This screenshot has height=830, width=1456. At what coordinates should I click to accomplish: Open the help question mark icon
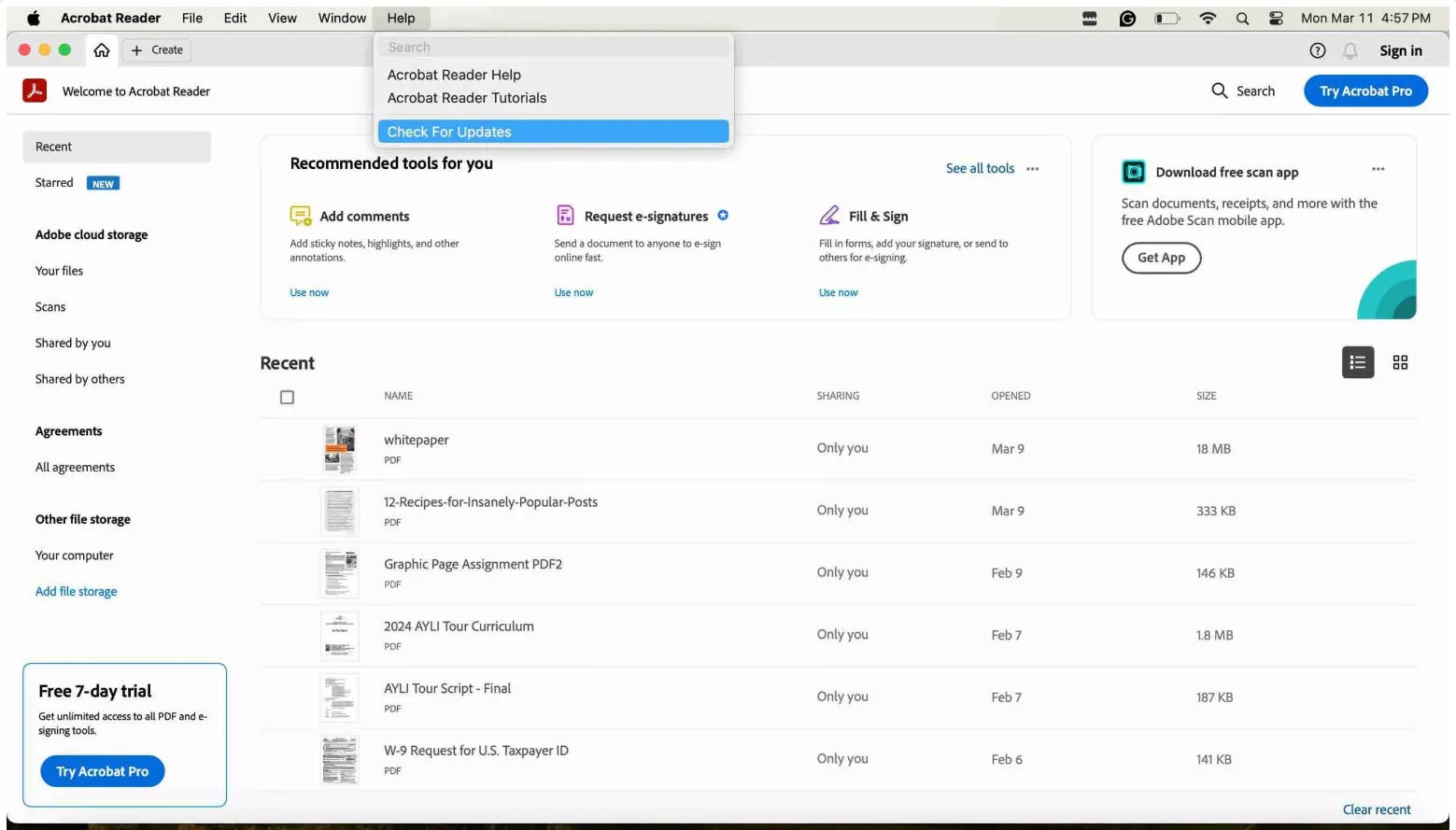1318,50
